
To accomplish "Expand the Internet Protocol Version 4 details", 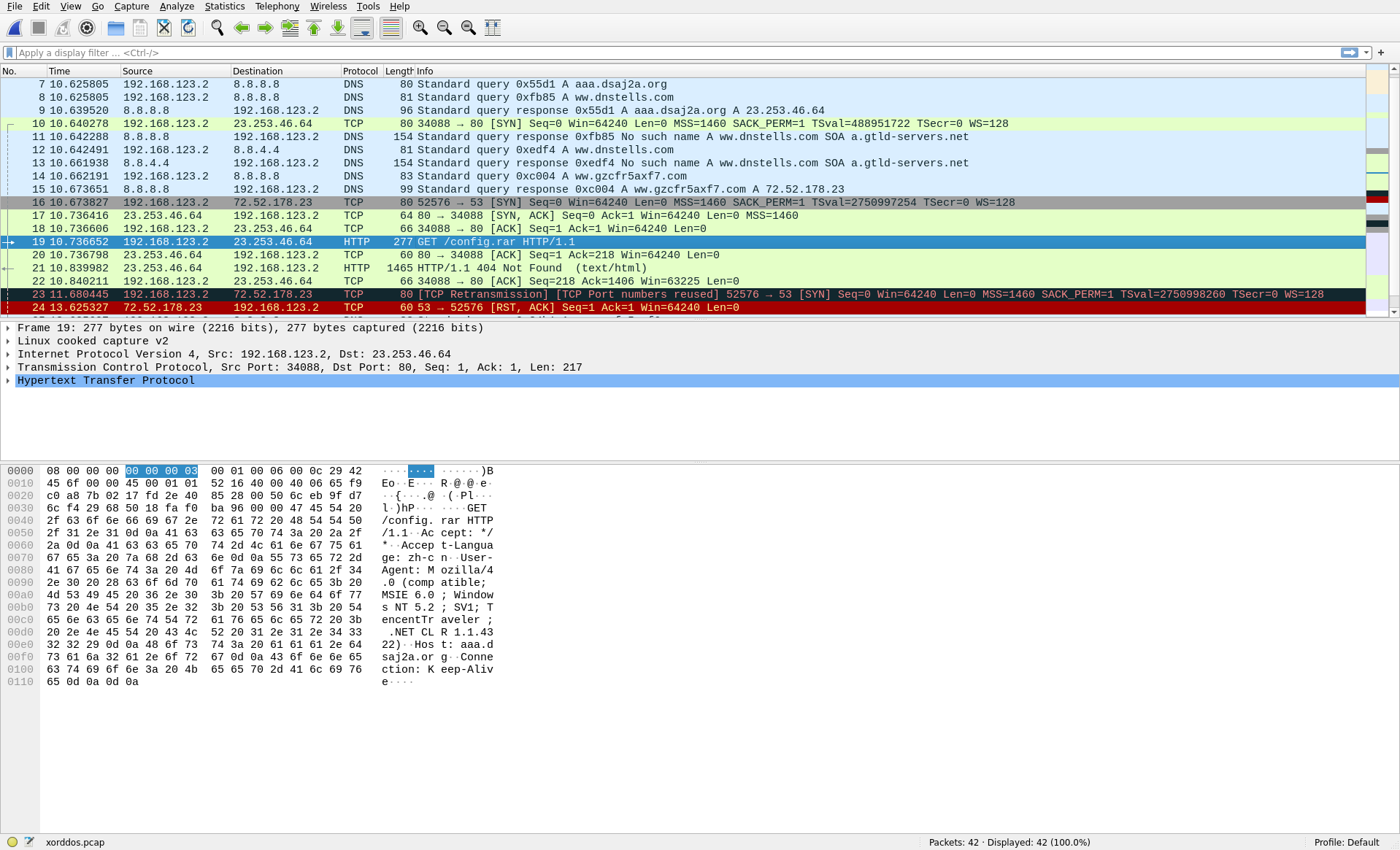I will point(8,355).
